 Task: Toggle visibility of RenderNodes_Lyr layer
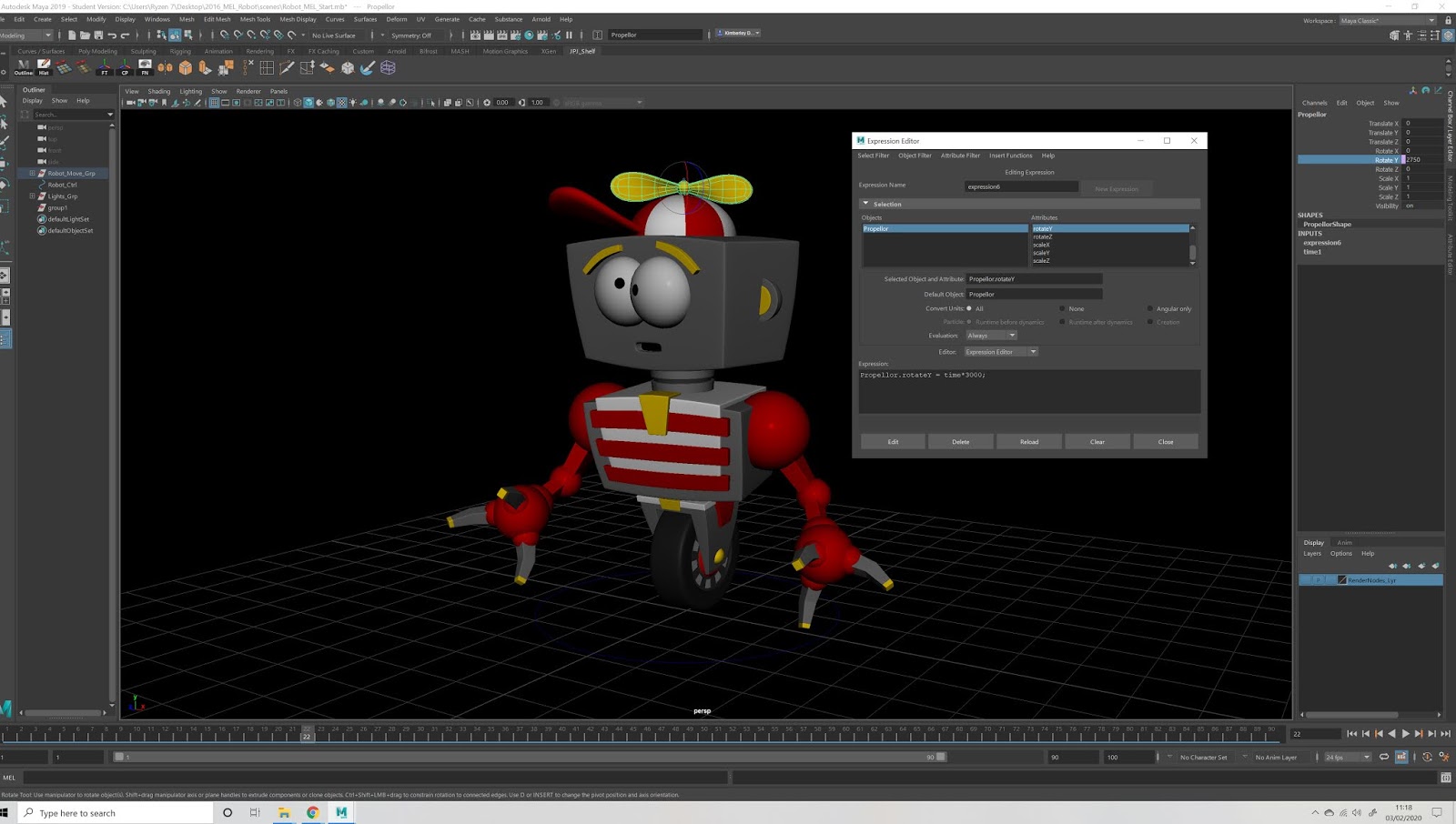click(1306, 580)
